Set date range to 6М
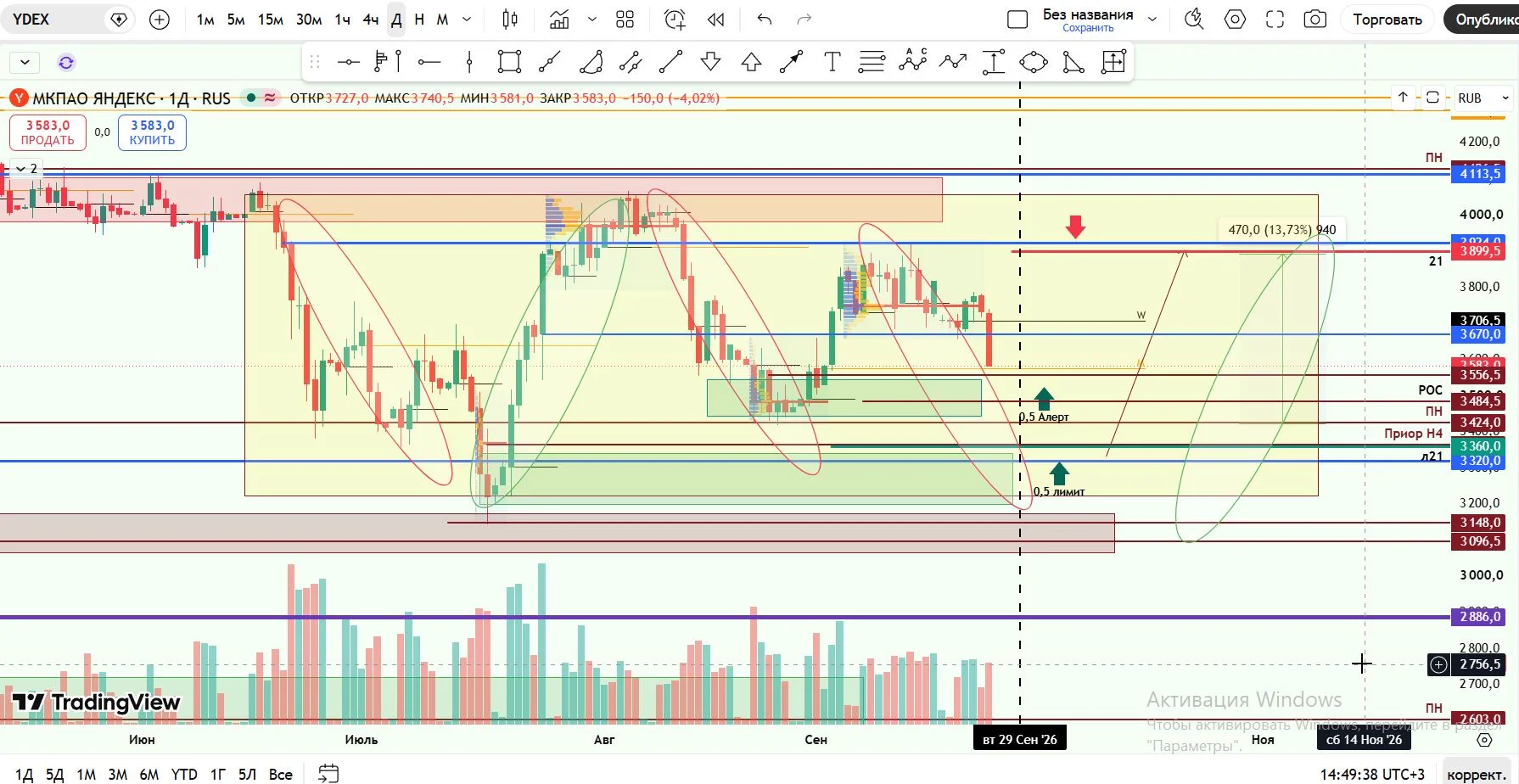The height and width of the screenshot is (784, 1519). point(149,774)
